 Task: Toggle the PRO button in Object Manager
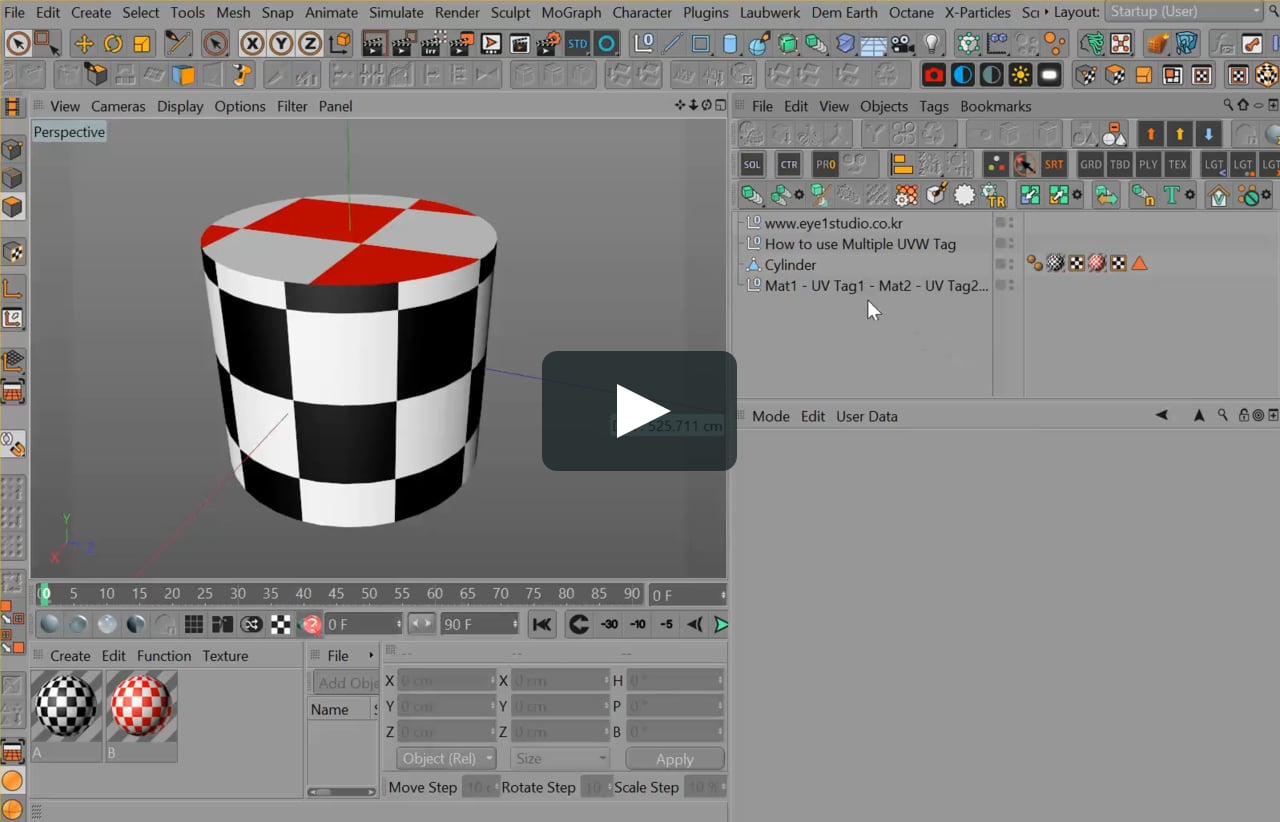point(826,165)
